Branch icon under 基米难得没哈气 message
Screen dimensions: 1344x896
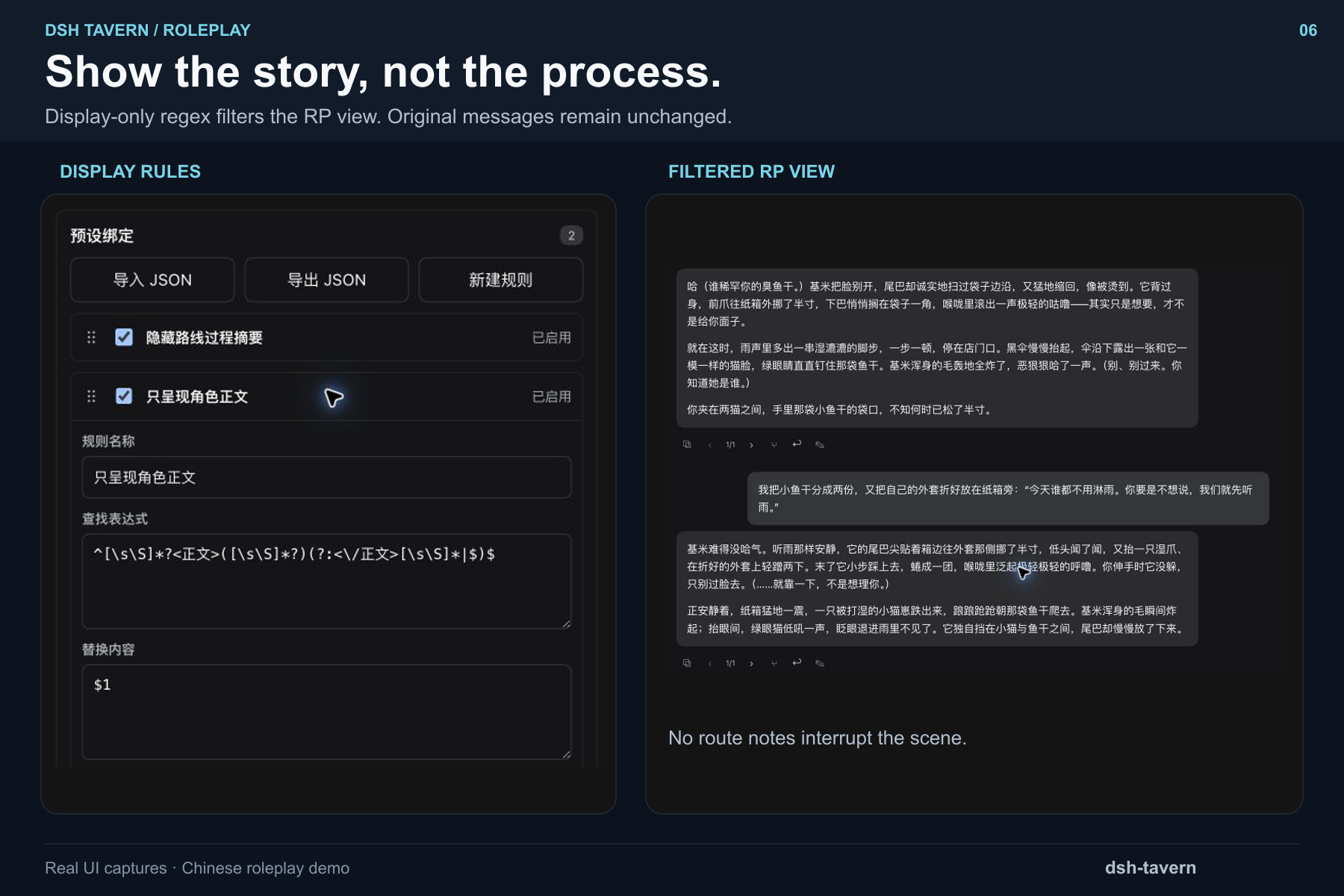[774, 664]
